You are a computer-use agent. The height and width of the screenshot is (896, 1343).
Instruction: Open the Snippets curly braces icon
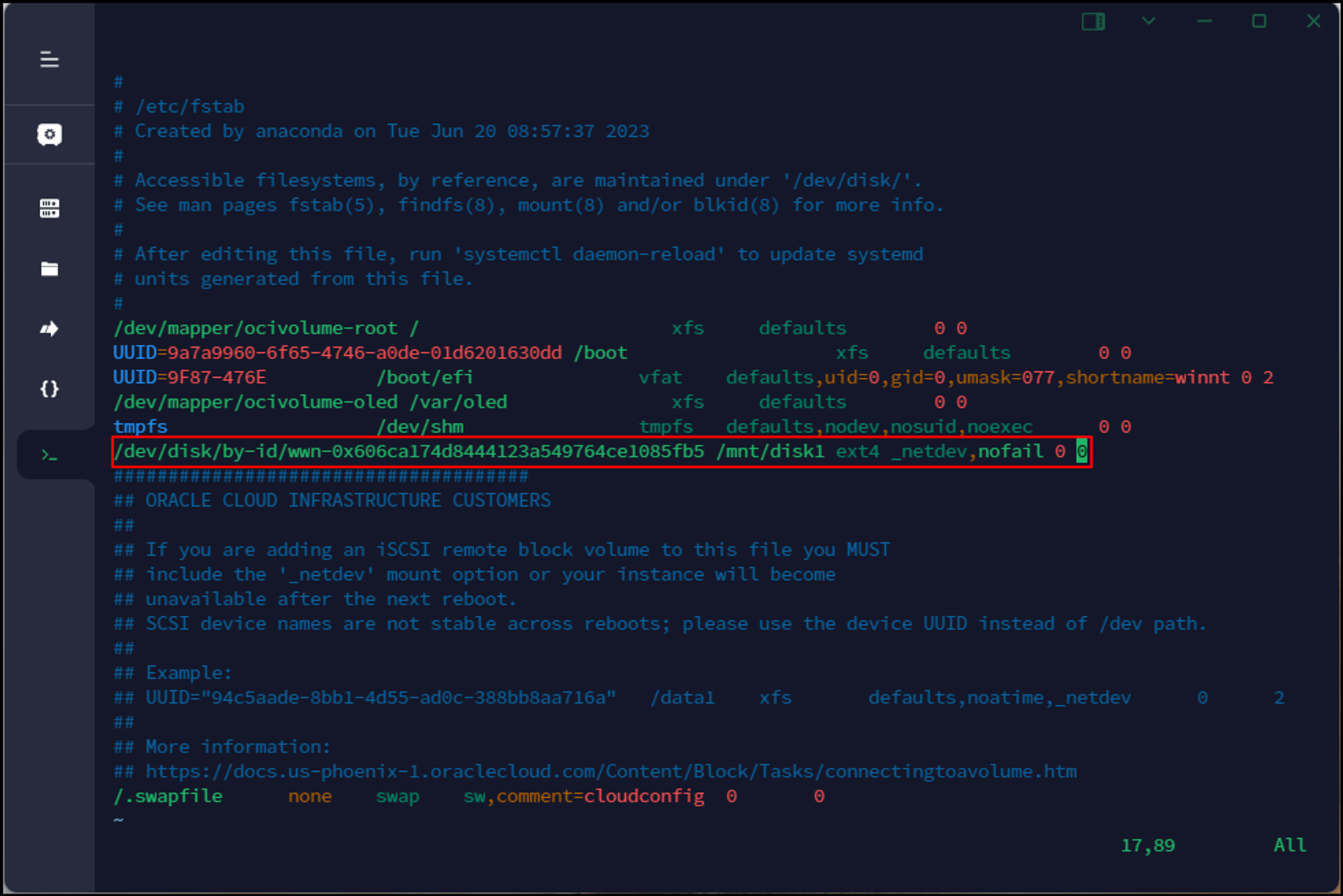pos(49,389)
